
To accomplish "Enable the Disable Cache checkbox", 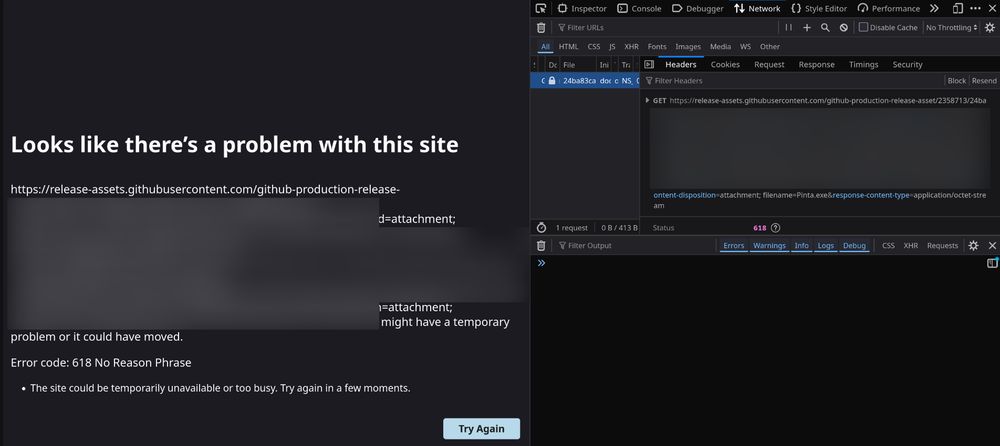I will [x=864, y=27].
